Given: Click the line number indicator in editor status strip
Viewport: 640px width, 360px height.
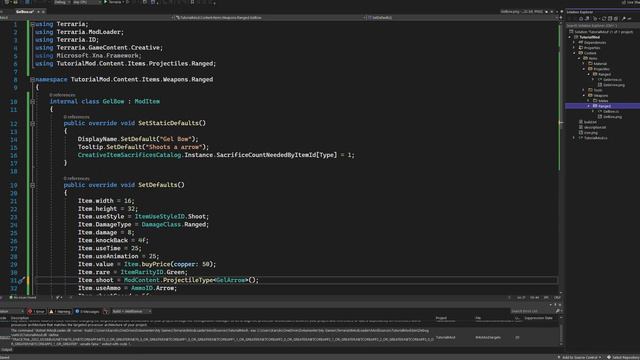Looking at the screenshot, I should pyautogui.click(x=521, y=298).
